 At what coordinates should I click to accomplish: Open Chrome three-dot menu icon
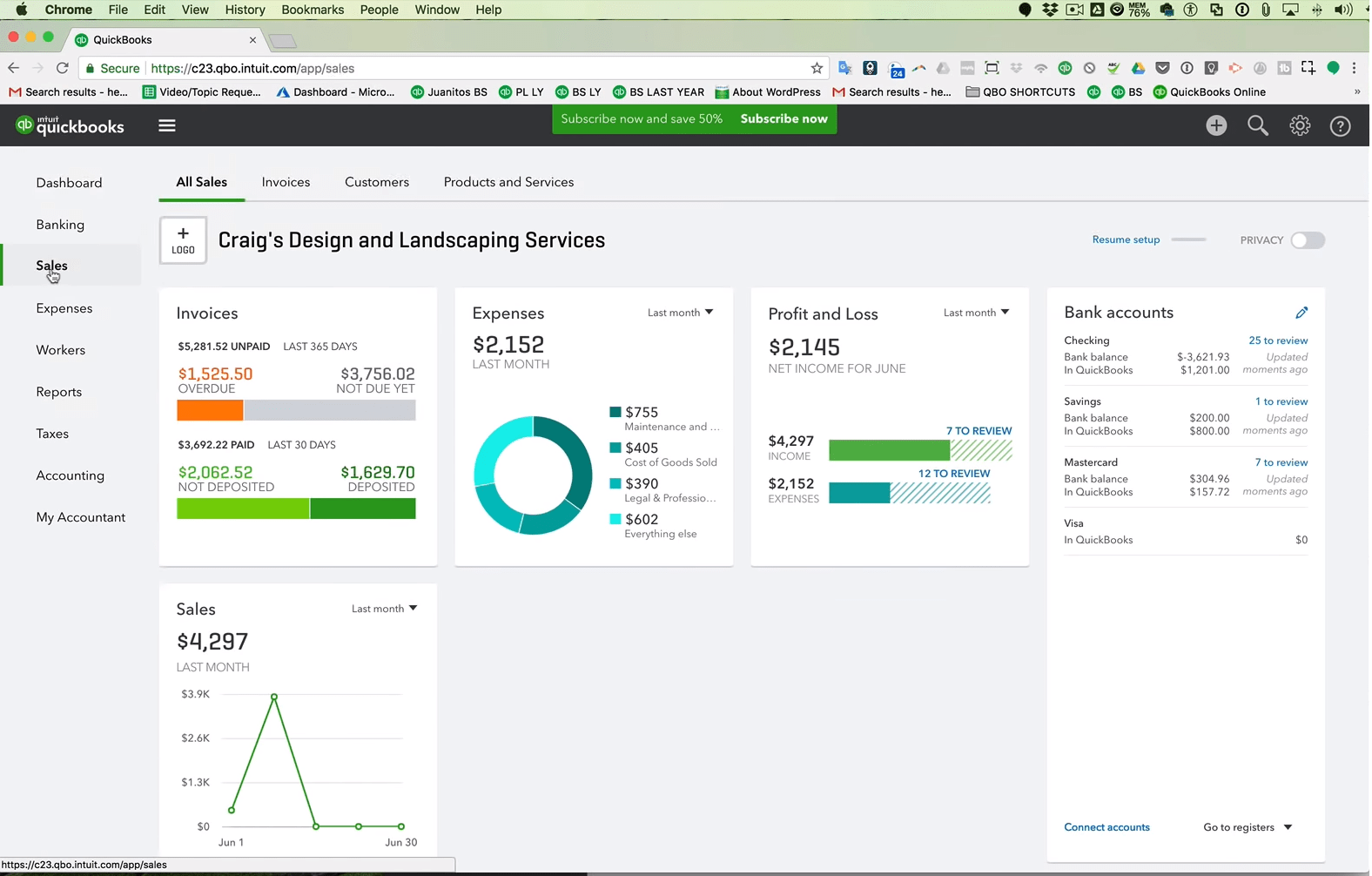point(1355,68)
